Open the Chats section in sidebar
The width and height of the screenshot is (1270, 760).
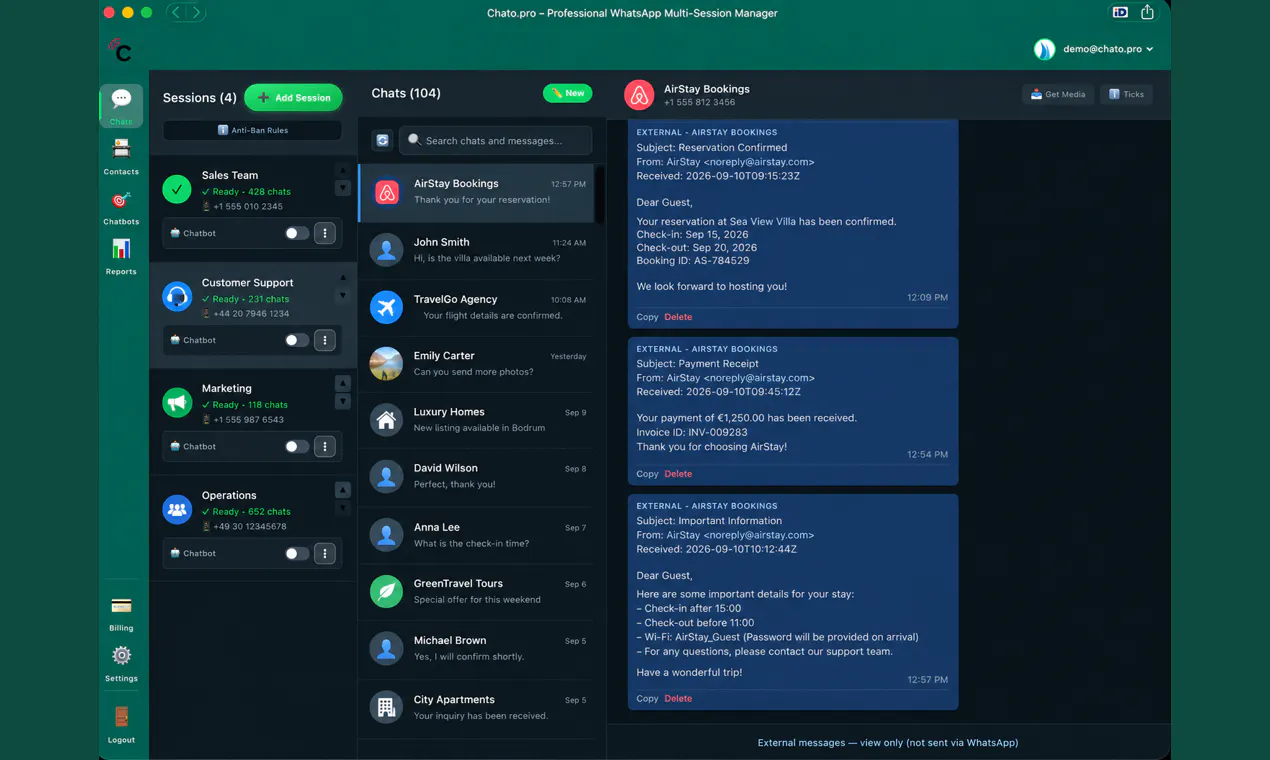[x=121, y=105]
